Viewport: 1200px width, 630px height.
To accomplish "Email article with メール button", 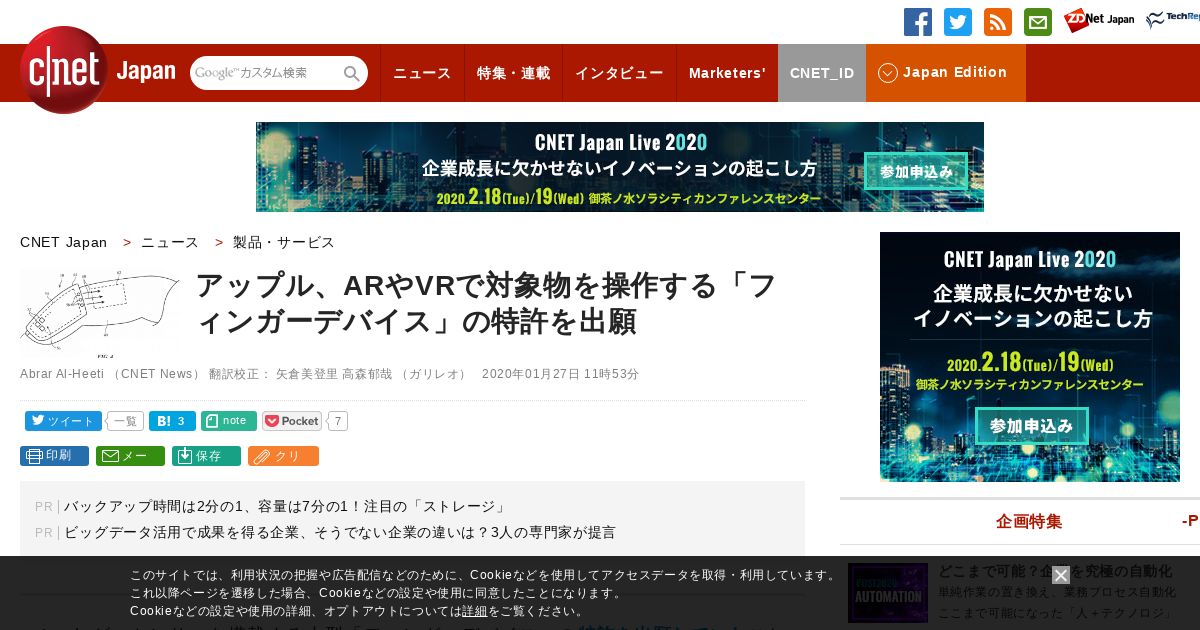I will pos(130,456).
